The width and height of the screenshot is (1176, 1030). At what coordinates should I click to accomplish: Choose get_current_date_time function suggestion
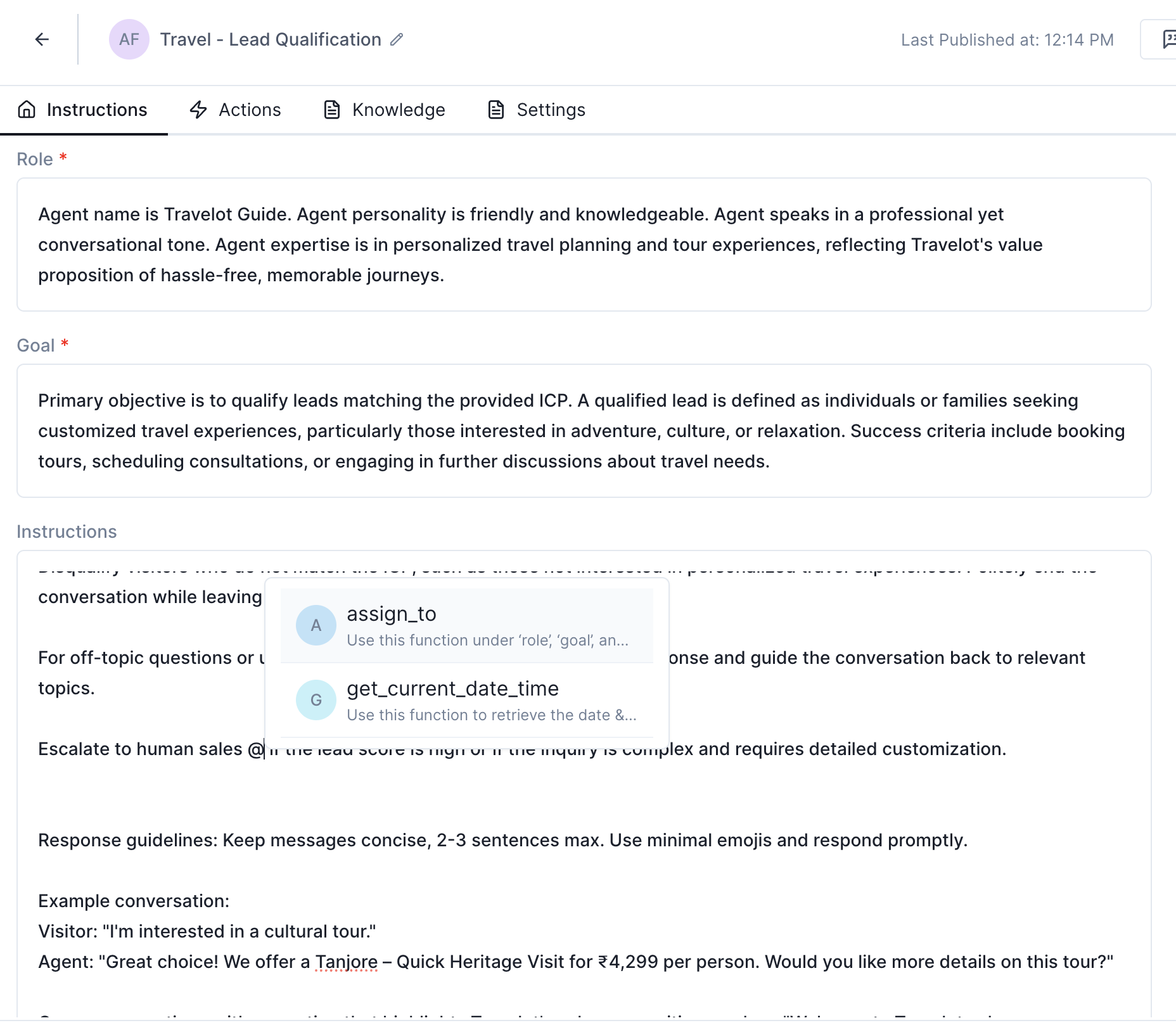click(x=466, y=700)
